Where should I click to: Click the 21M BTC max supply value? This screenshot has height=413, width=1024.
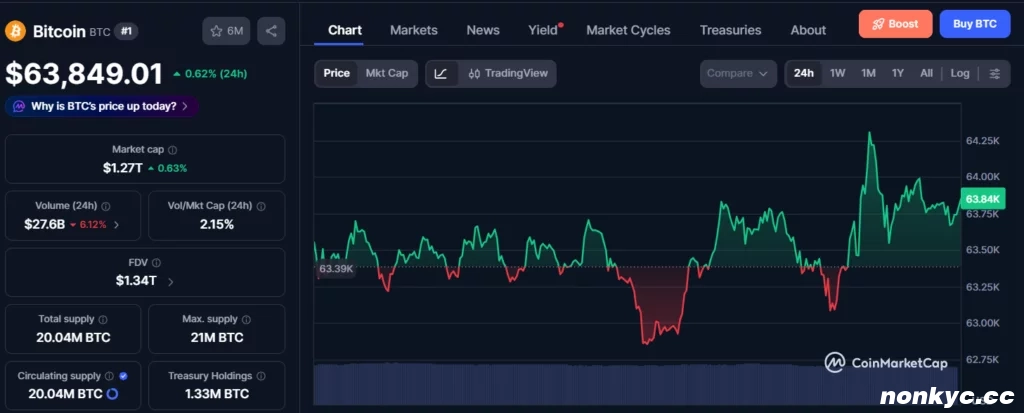point(217,338)
